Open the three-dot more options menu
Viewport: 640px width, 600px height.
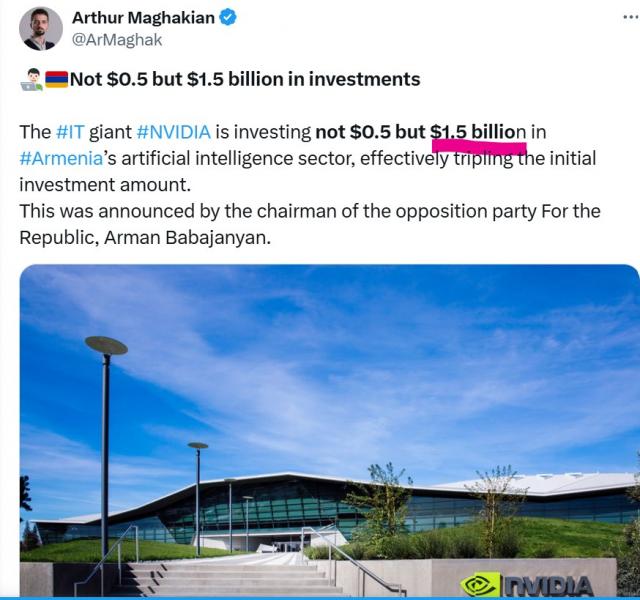628,17
